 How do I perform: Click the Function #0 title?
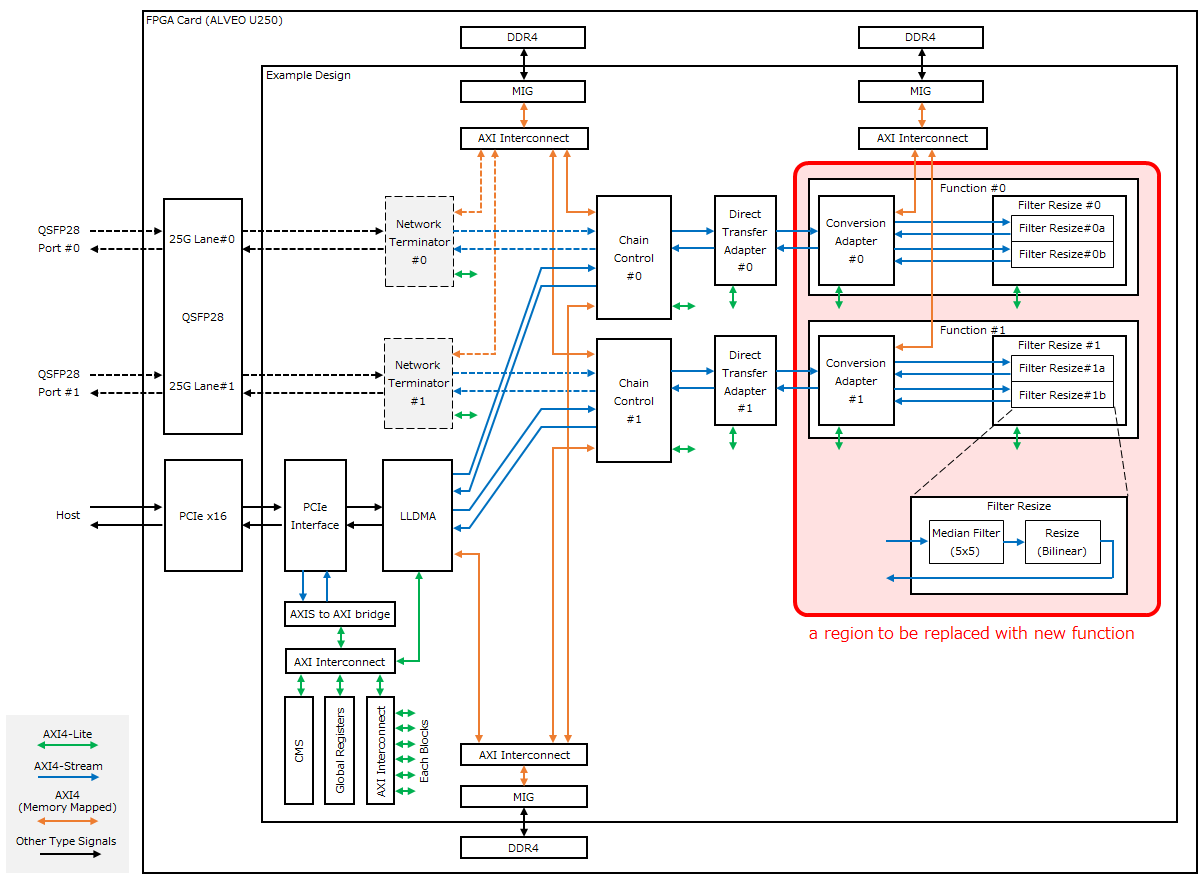point(973,188)
